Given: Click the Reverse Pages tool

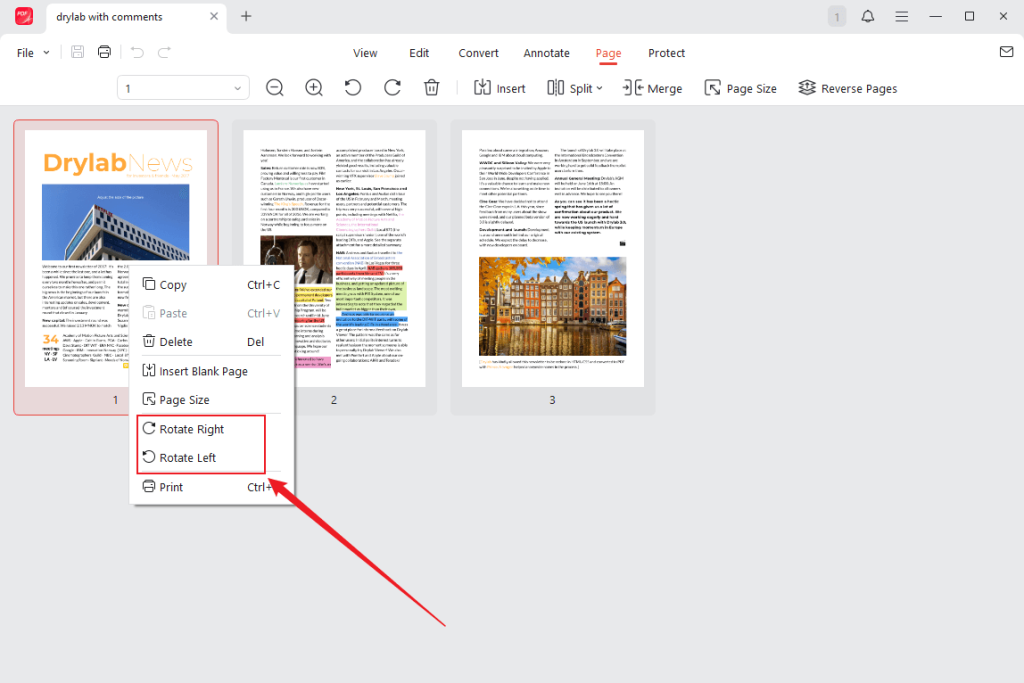Looking at the screenshot, I should (847, 88).
